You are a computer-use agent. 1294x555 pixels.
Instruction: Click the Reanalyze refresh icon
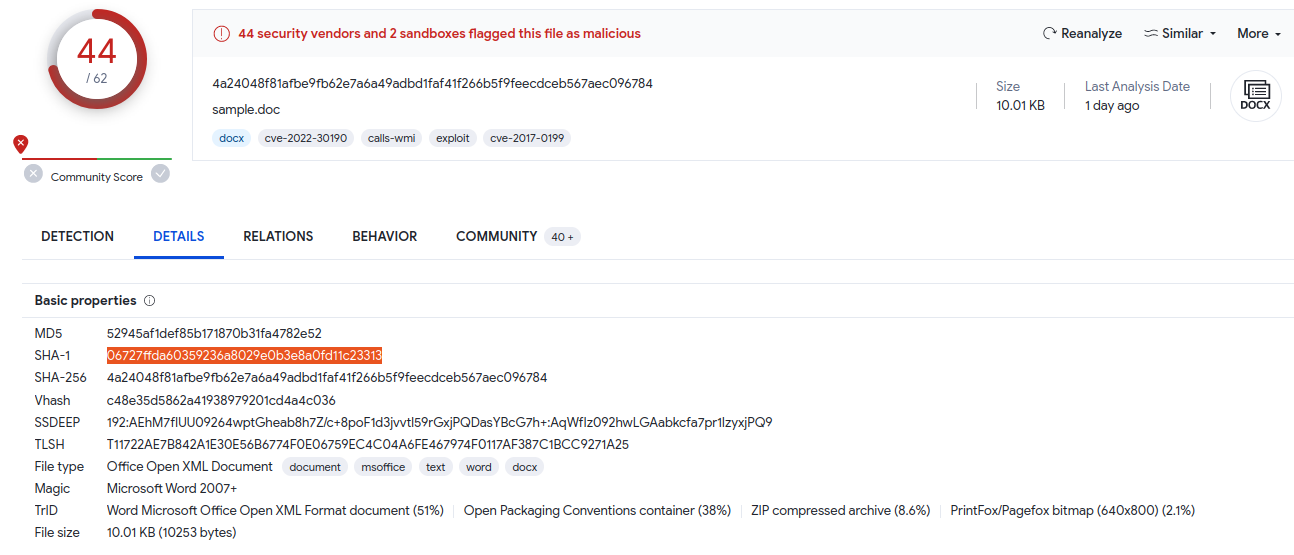(x=1049, y=33)
